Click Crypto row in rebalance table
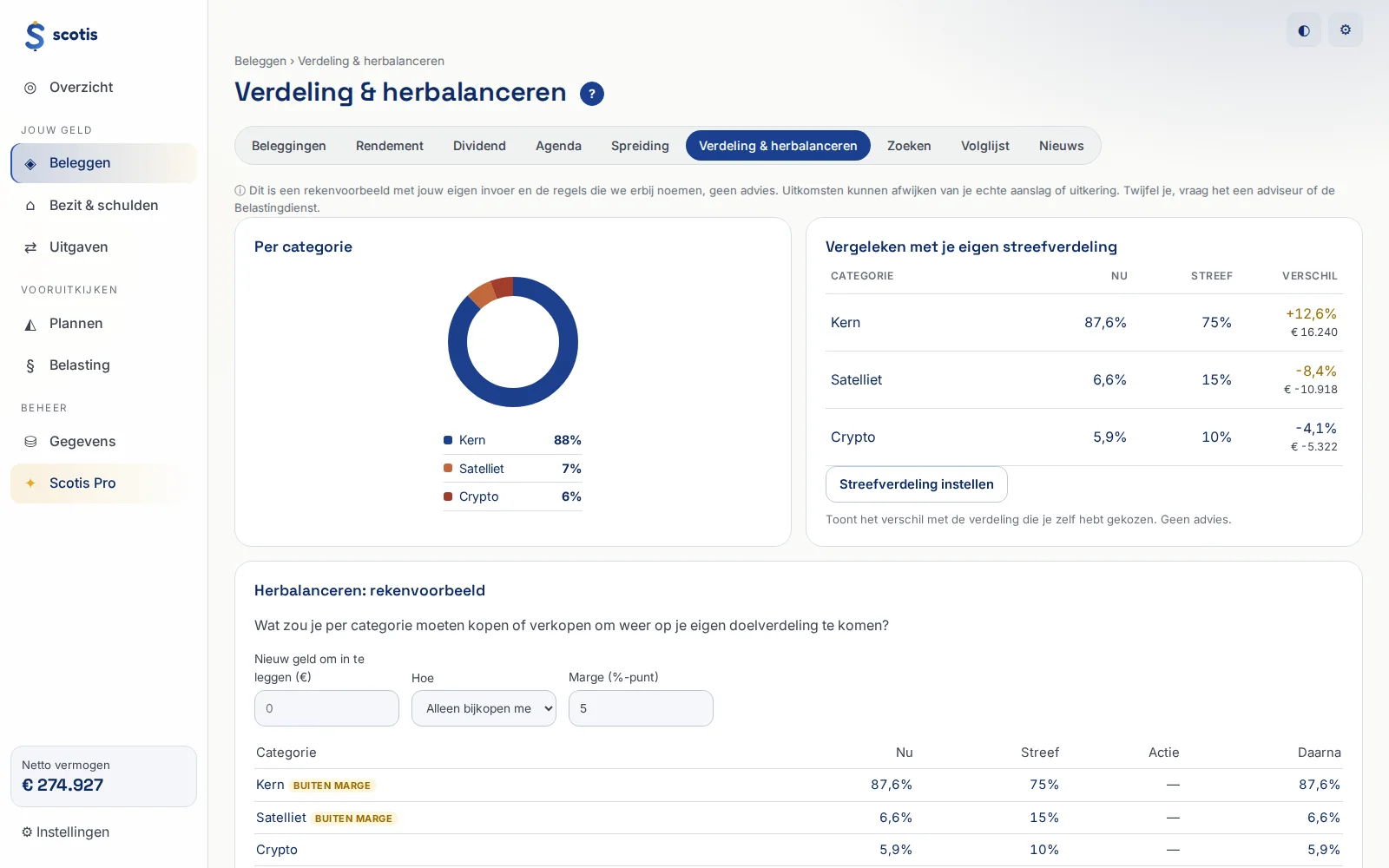Viewport: 1389px width, 868px height. click(x=798, y=851)
